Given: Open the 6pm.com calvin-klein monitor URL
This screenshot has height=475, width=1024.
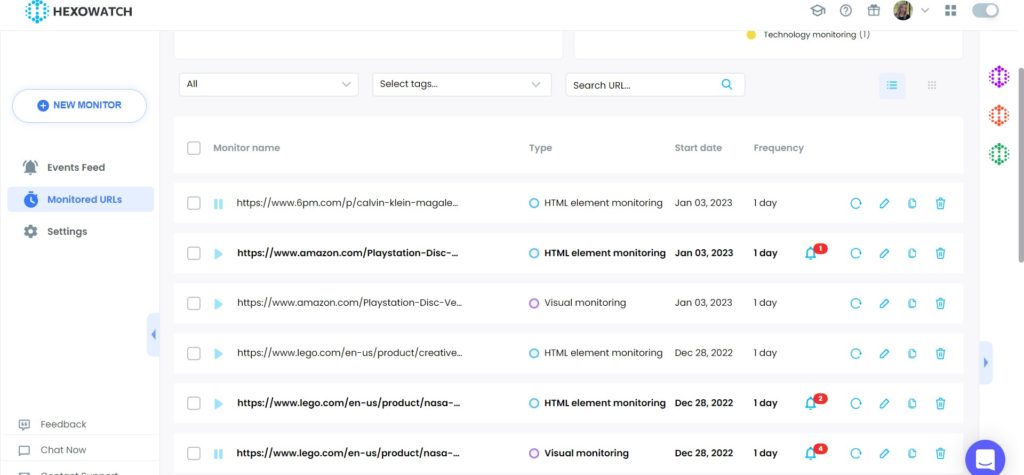Looking at the screenshot, I should tap(347, 203).
